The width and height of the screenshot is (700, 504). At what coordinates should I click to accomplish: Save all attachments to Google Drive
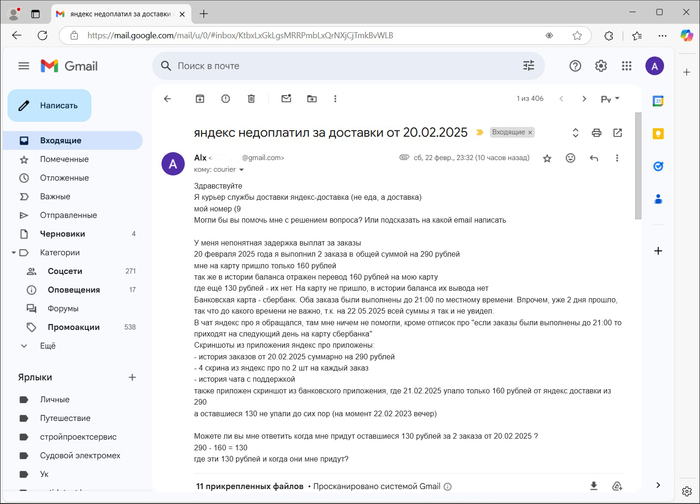[x=617, y=486]
